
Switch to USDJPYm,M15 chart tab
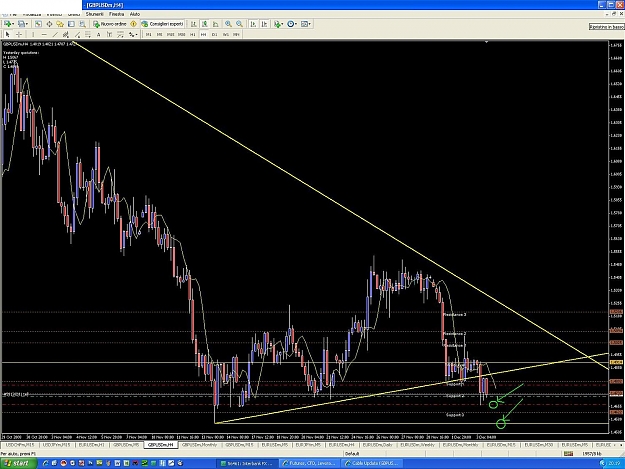tap(56, 444)
